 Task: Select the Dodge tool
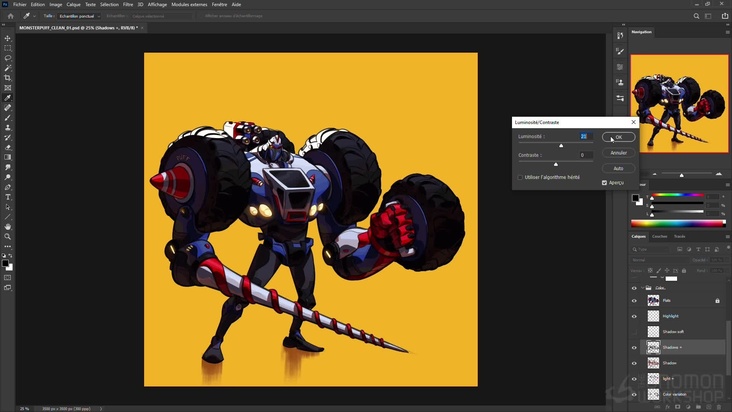[x=7, y=177]
